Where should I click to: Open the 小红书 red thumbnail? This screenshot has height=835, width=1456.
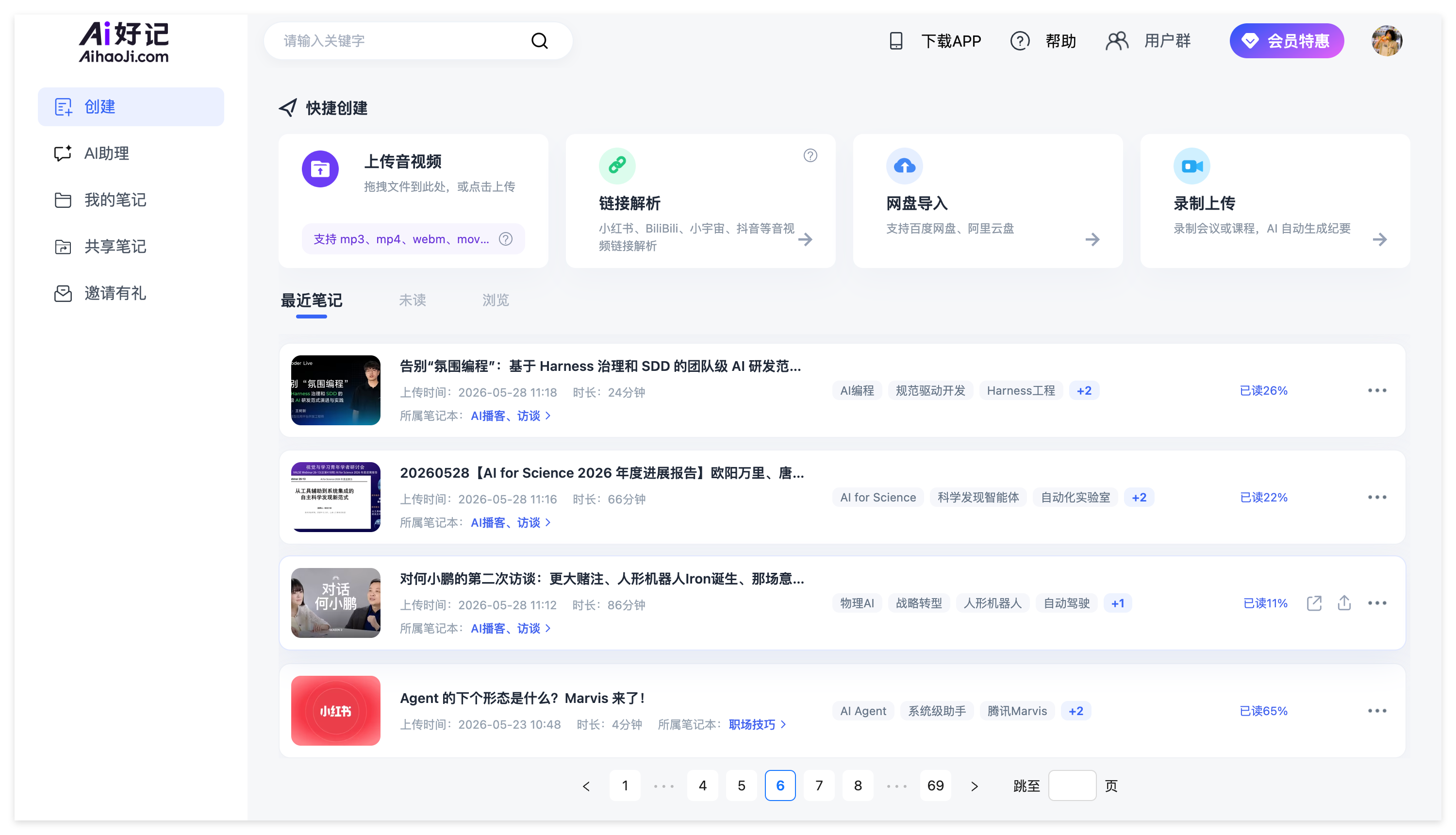pos(335,711)
